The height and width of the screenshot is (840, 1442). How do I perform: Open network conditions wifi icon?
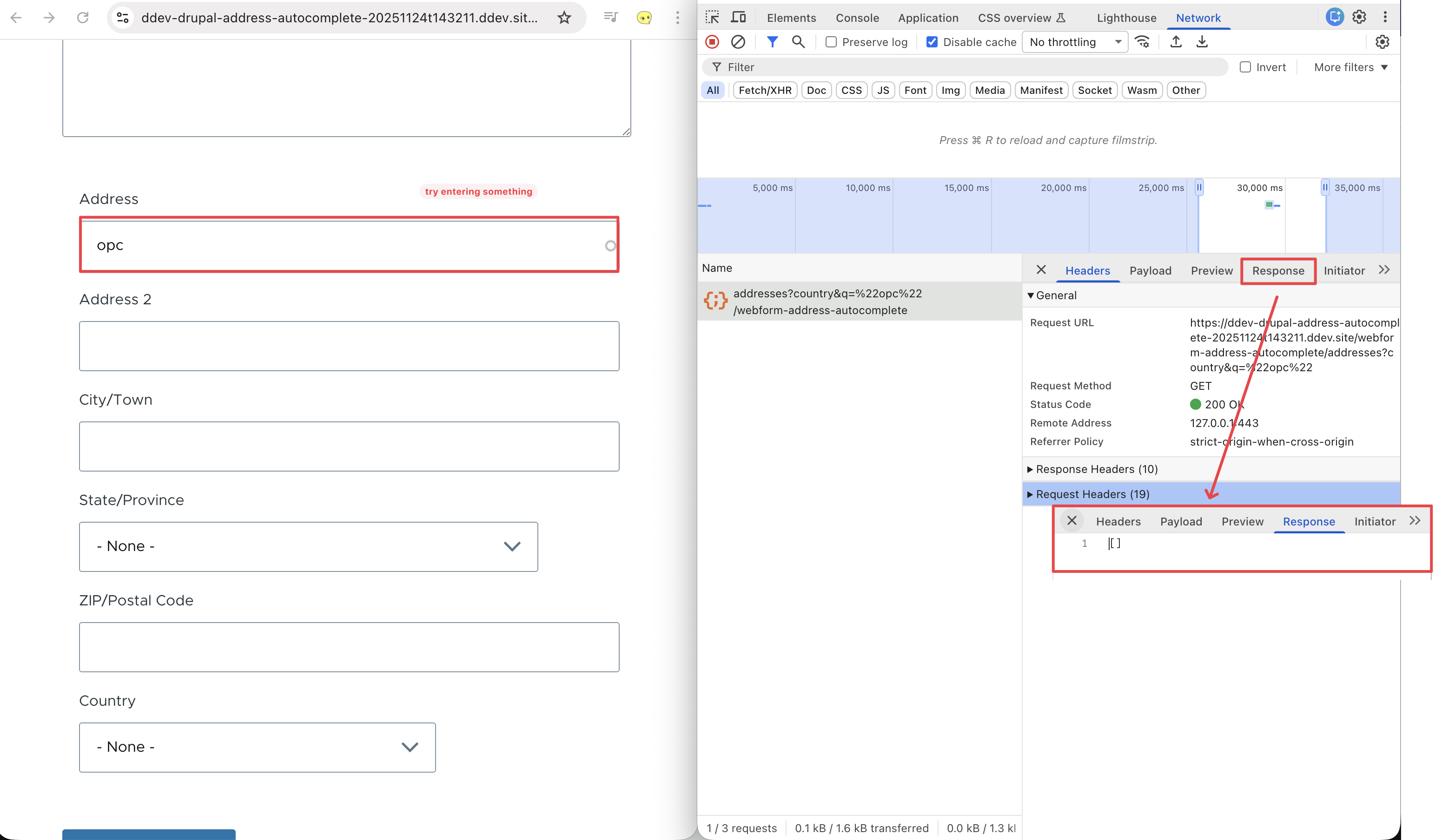(x=1142, y=42)
